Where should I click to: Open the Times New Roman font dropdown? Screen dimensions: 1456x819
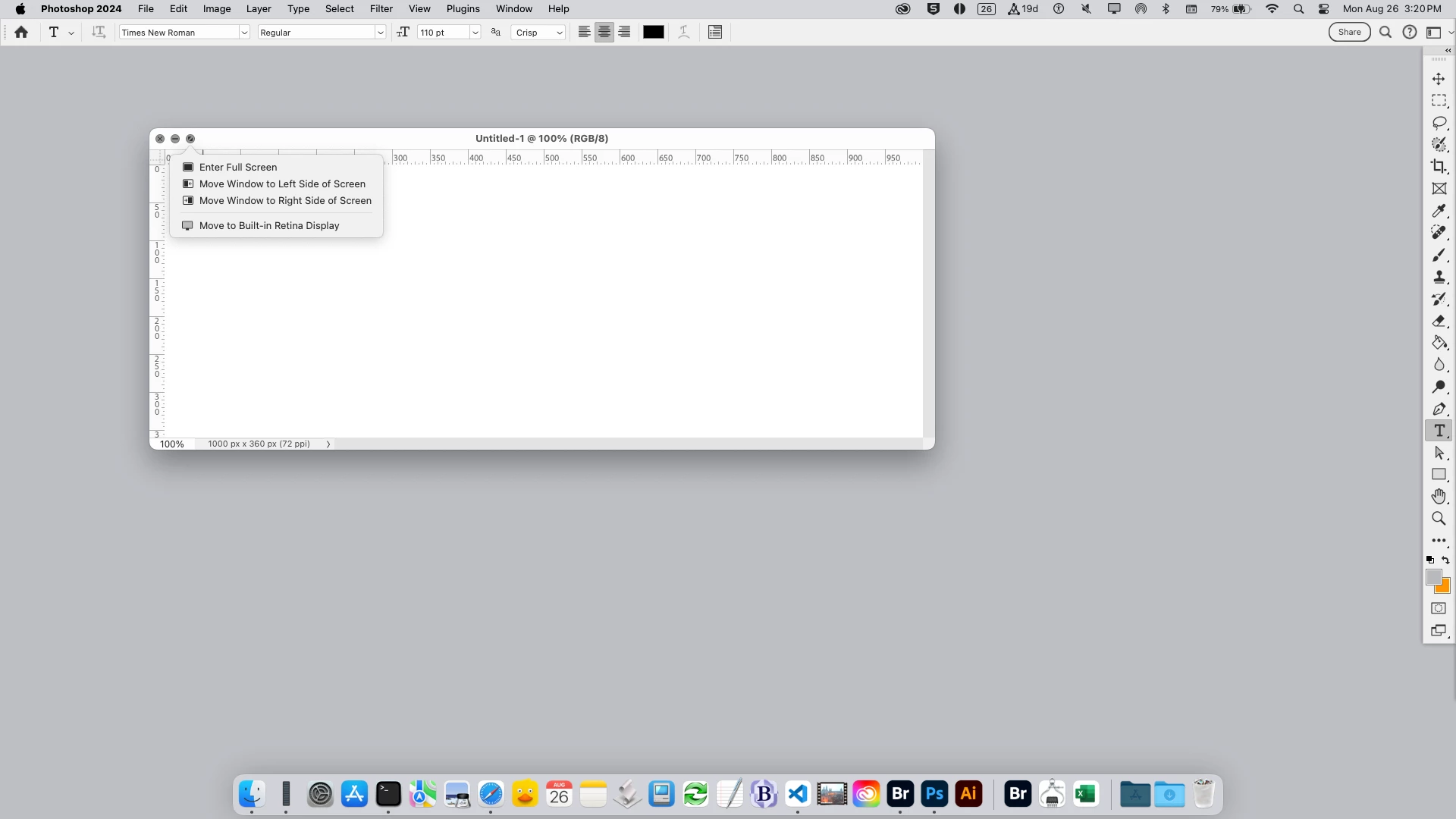(x=244, y=33)
